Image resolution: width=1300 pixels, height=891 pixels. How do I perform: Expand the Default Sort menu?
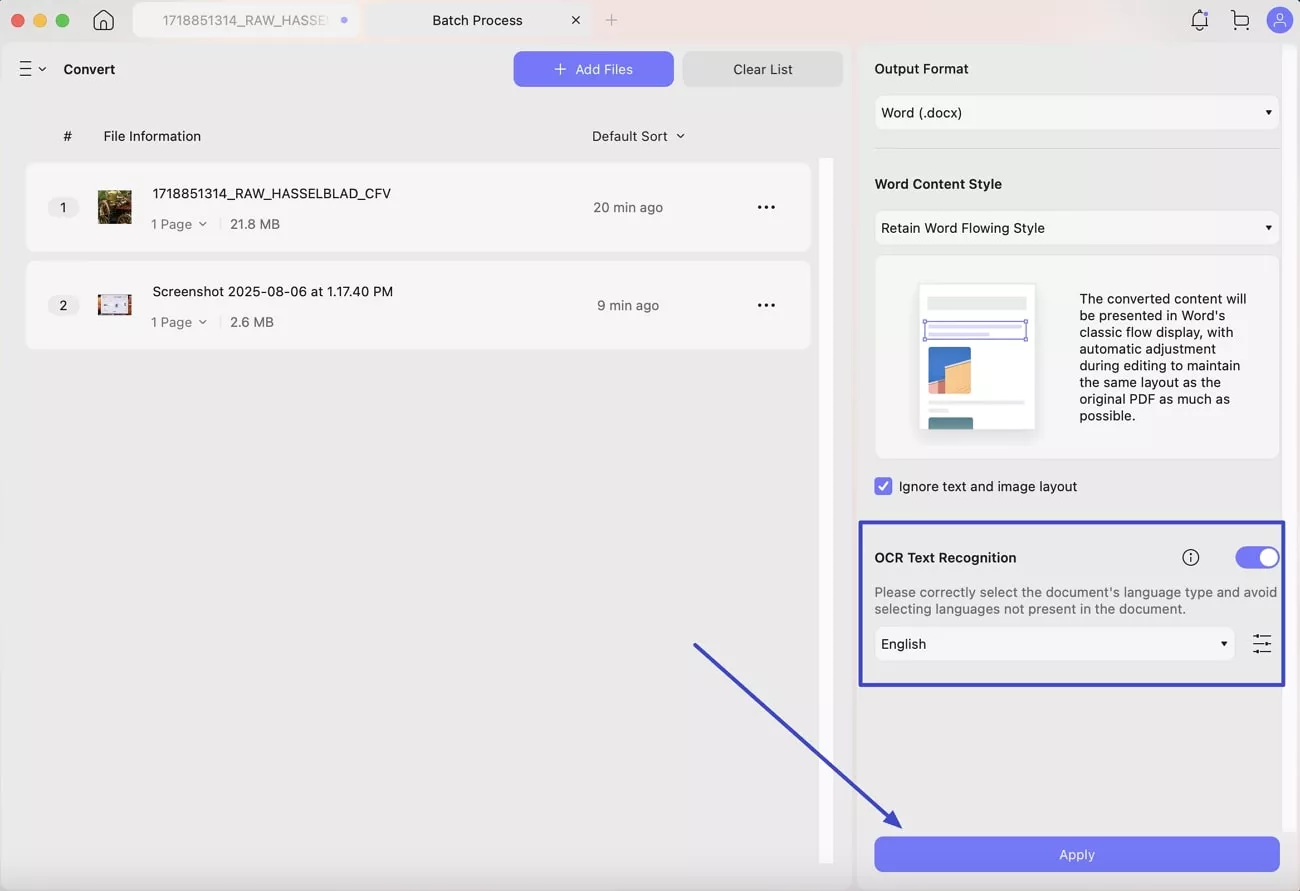pos(638,136)
